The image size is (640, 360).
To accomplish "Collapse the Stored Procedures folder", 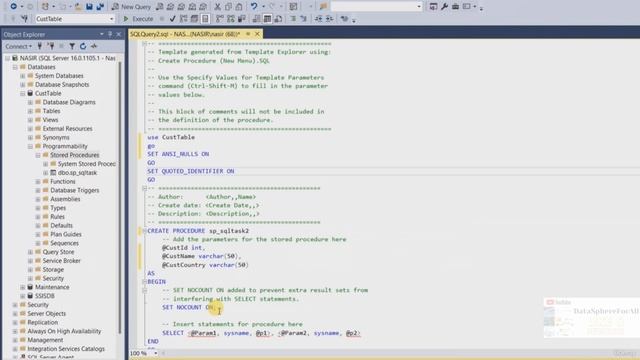I will (x=38, y=155).
